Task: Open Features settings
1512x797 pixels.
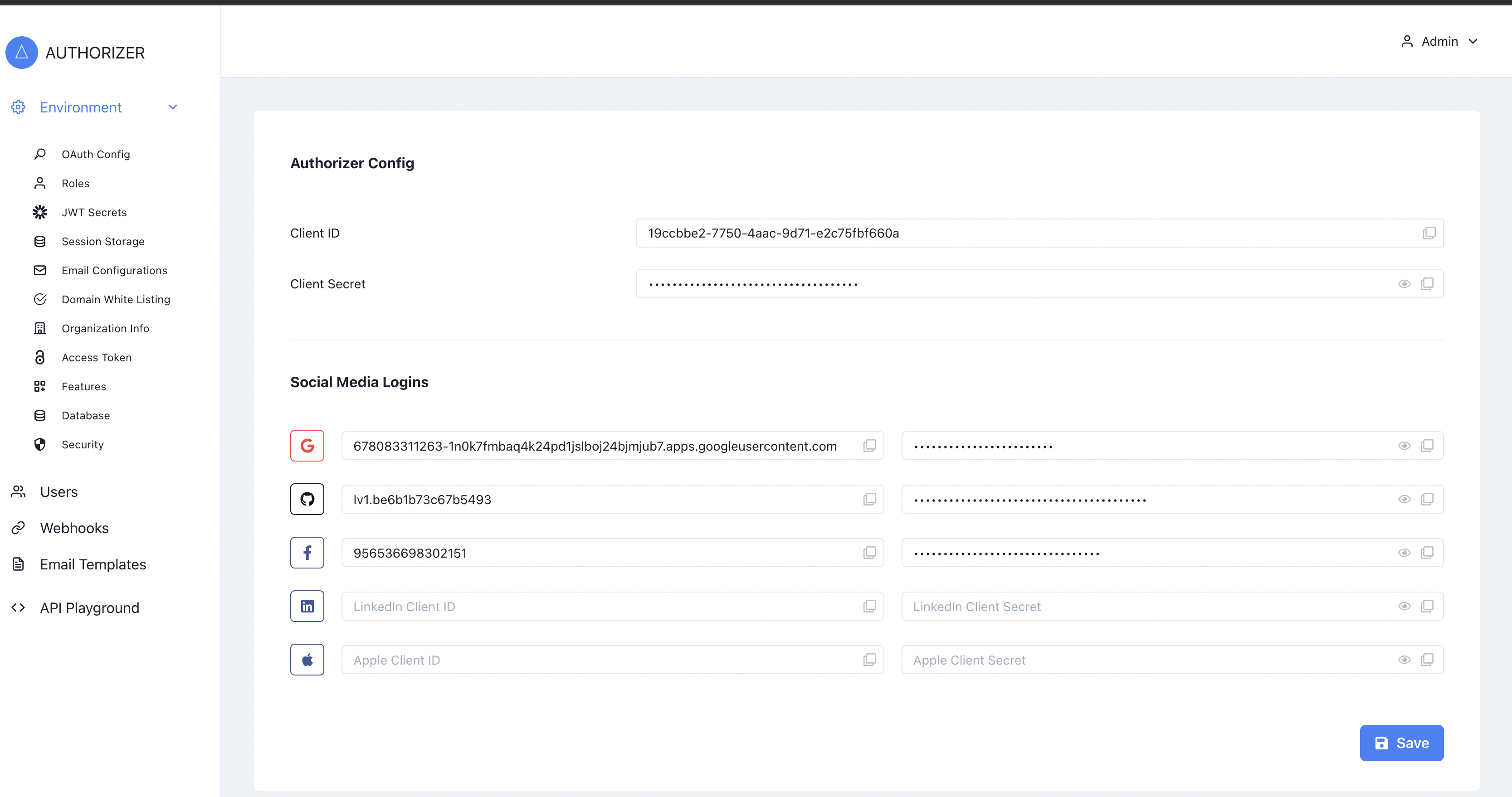Action: click(84, 387)
